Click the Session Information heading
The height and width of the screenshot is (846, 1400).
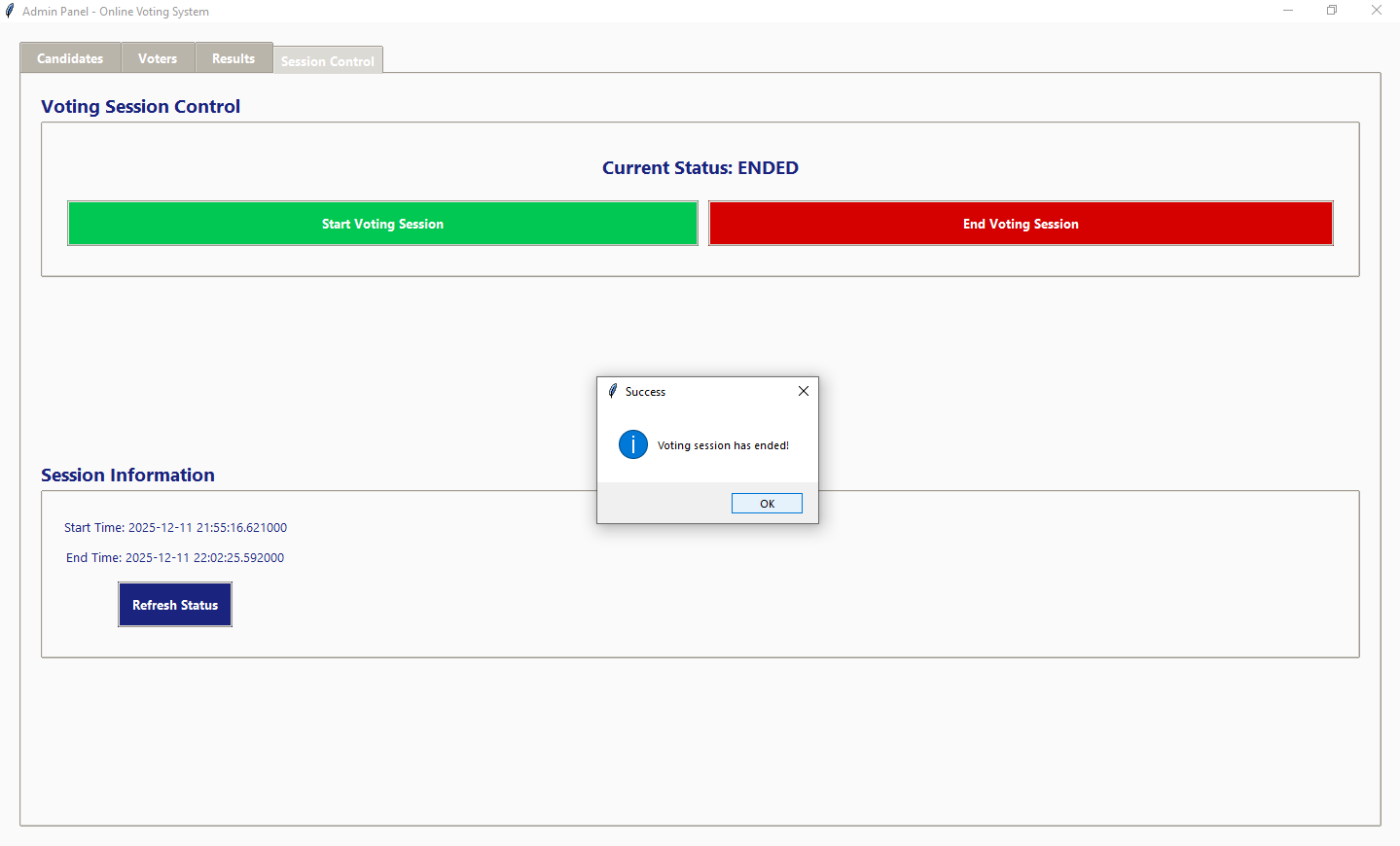coord(127,476)
